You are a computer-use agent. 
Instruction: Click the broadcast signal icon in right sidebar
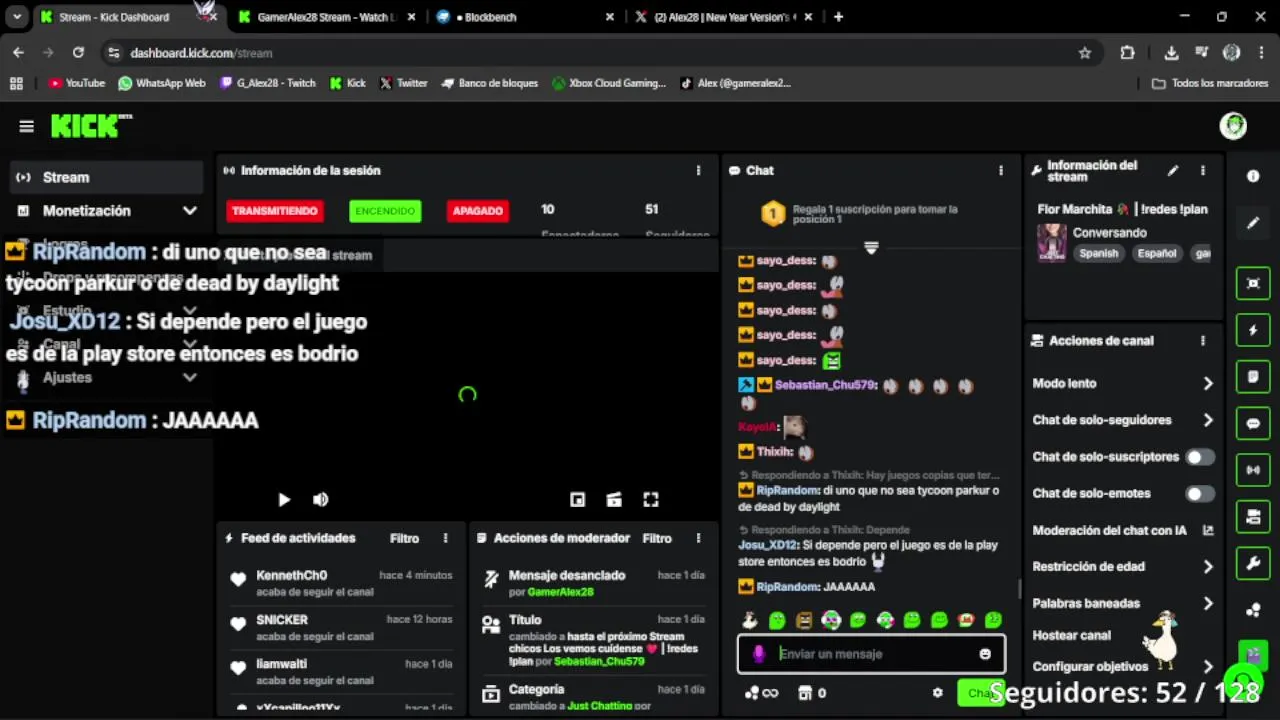pyautogui.click(x=1253, y=470)
